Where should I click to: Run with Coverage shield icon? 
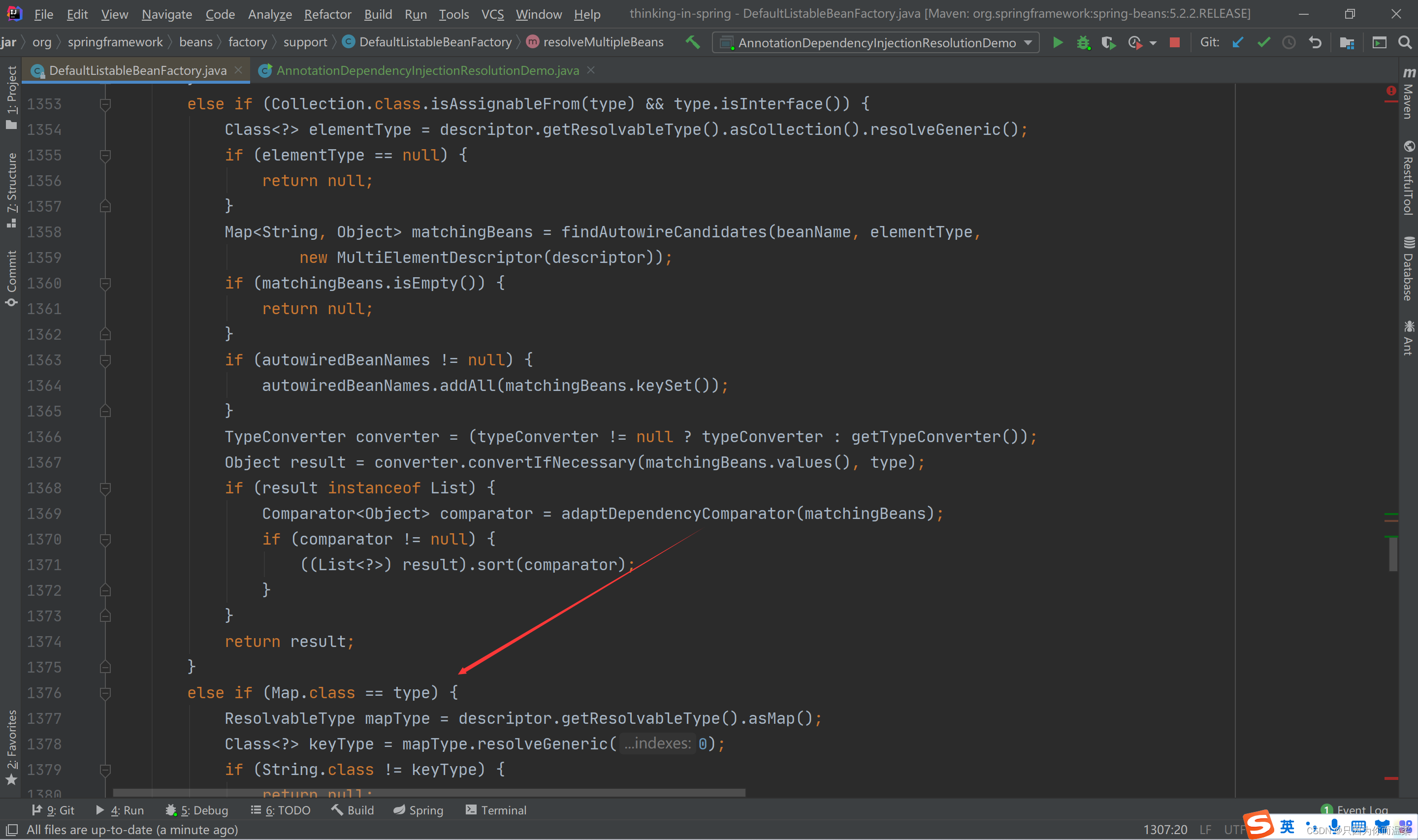pos(1108,42)
